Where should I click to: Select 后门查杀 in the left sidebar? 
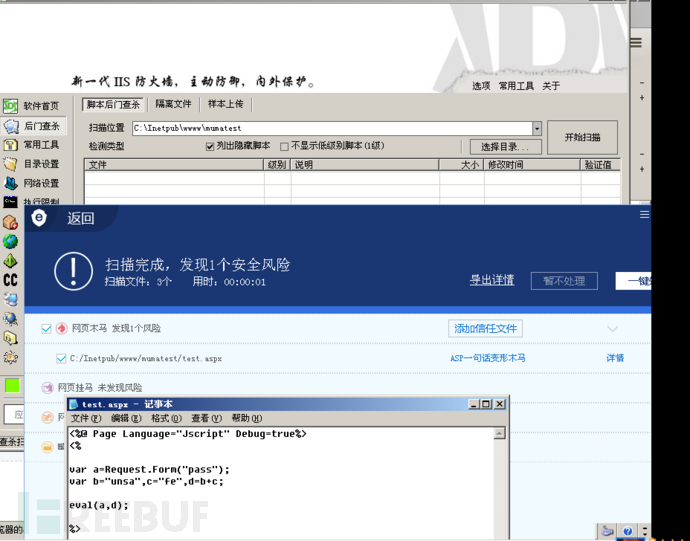(x=33, y=126)
